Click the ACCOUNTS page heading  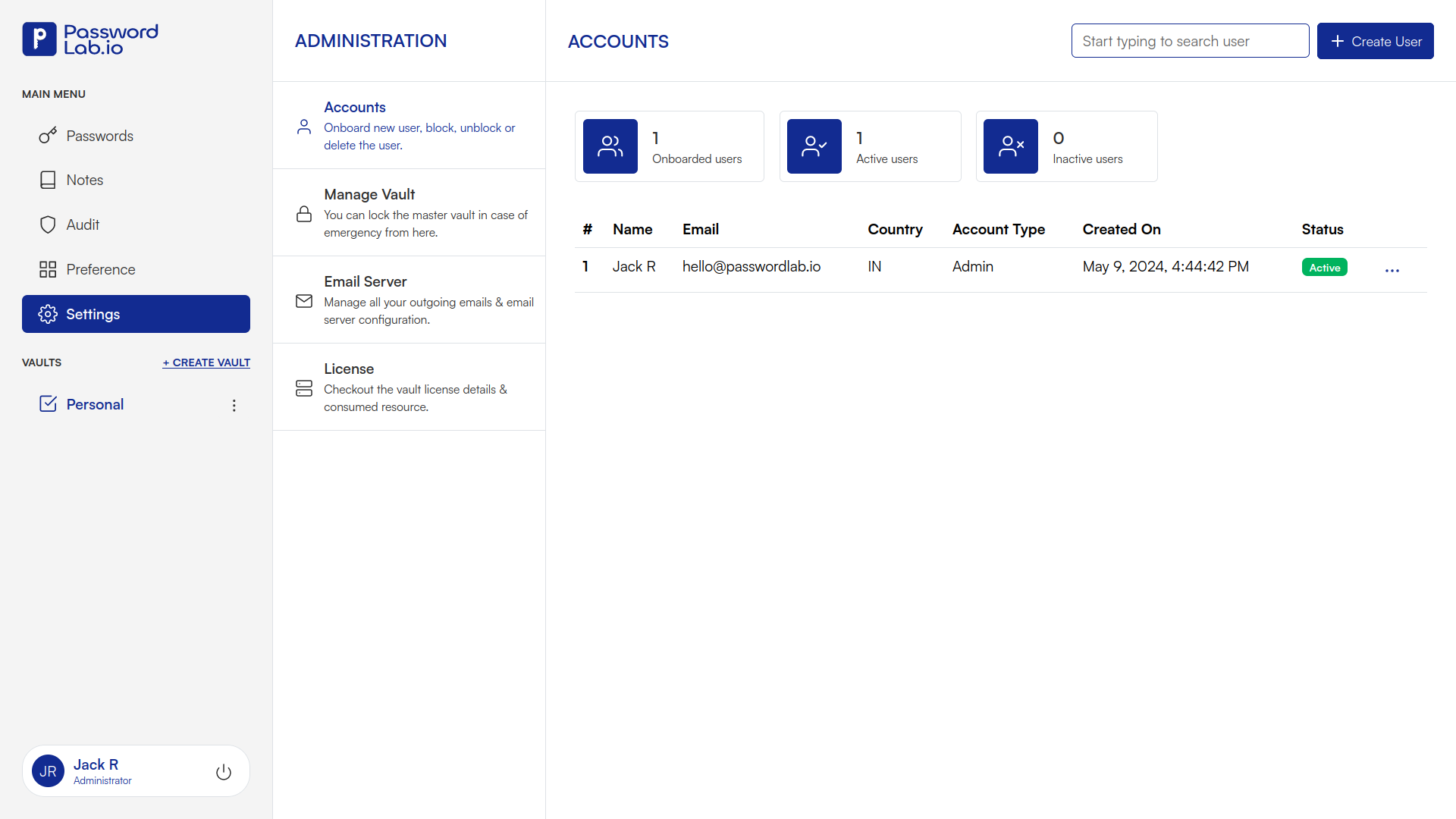[x=618, y=41]
